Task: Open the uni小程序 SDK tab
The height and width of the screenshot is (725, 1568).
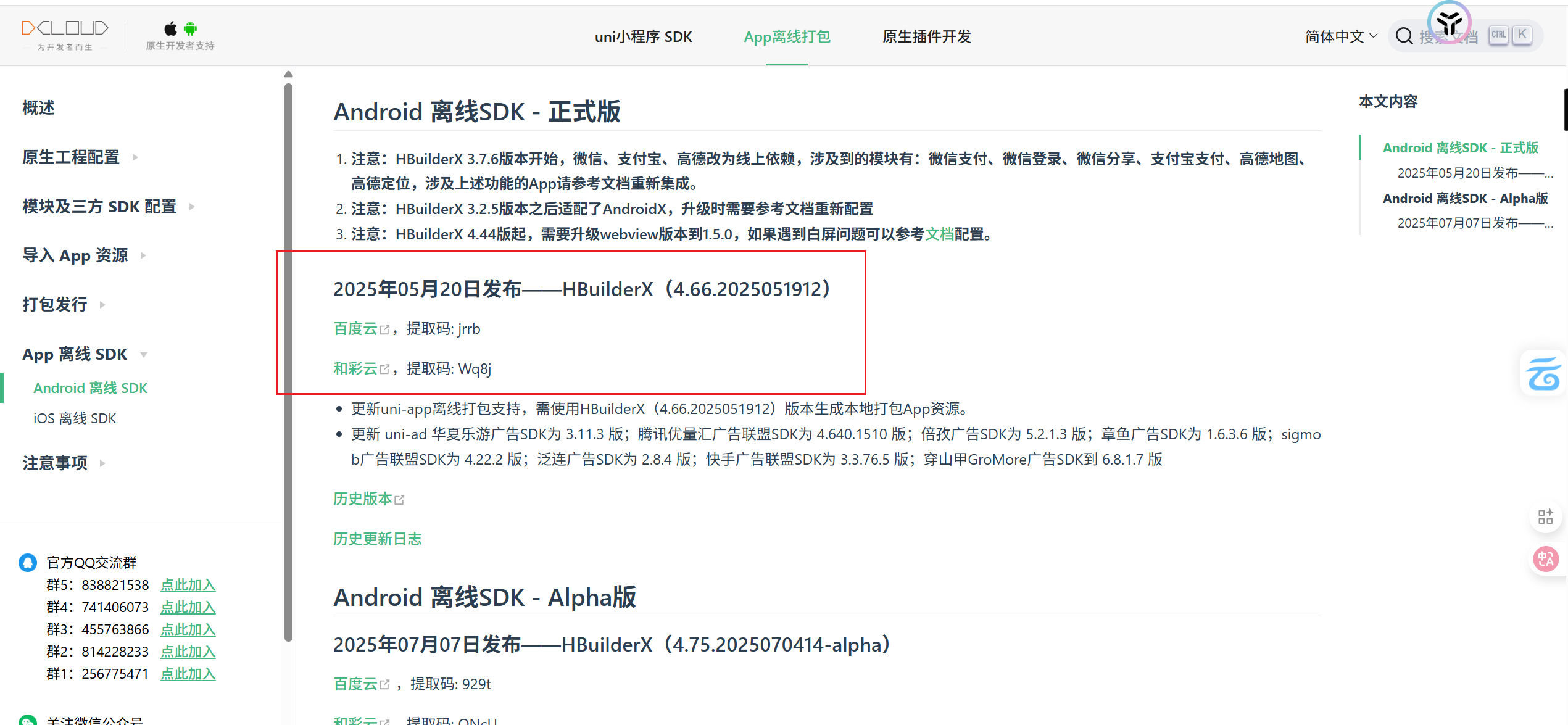Action: [x=643, y=36]
